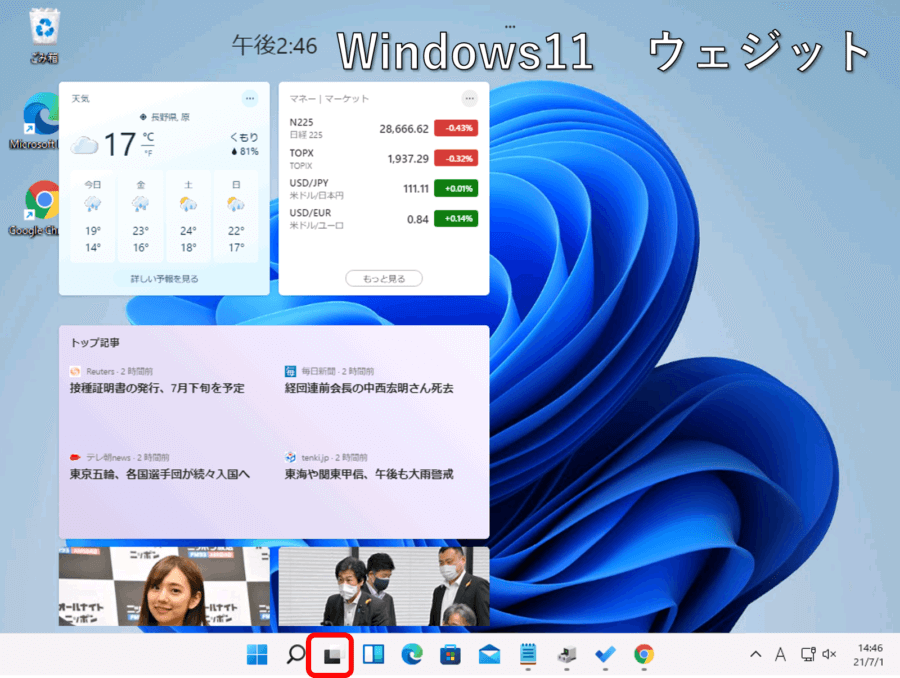This screenshot has width=900, height=678.
Task: Click 詳しい予報を見る forecast link
Action: [x=164, y=278]
